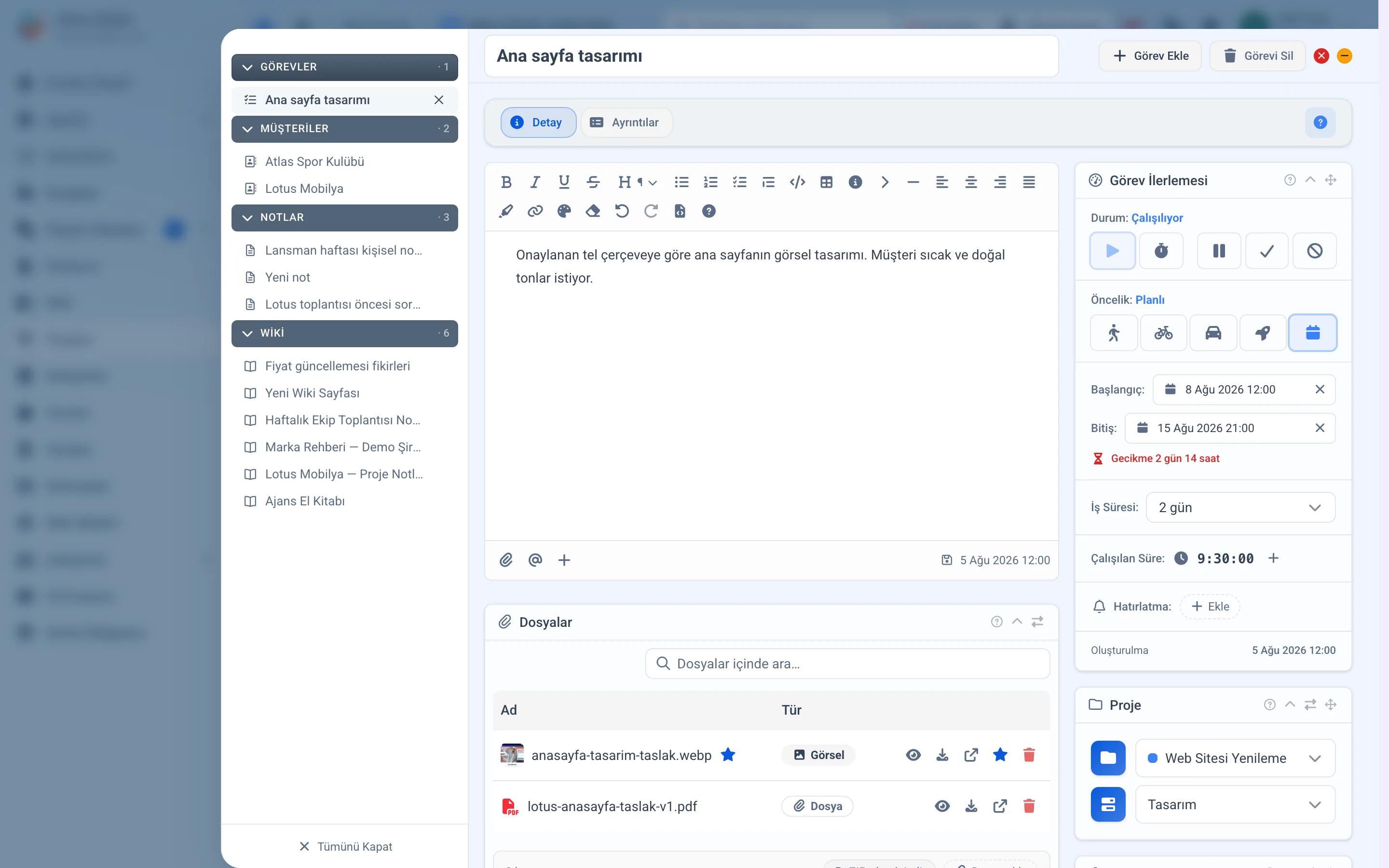Open the İş Süresi dropdown

(1240, 507)
